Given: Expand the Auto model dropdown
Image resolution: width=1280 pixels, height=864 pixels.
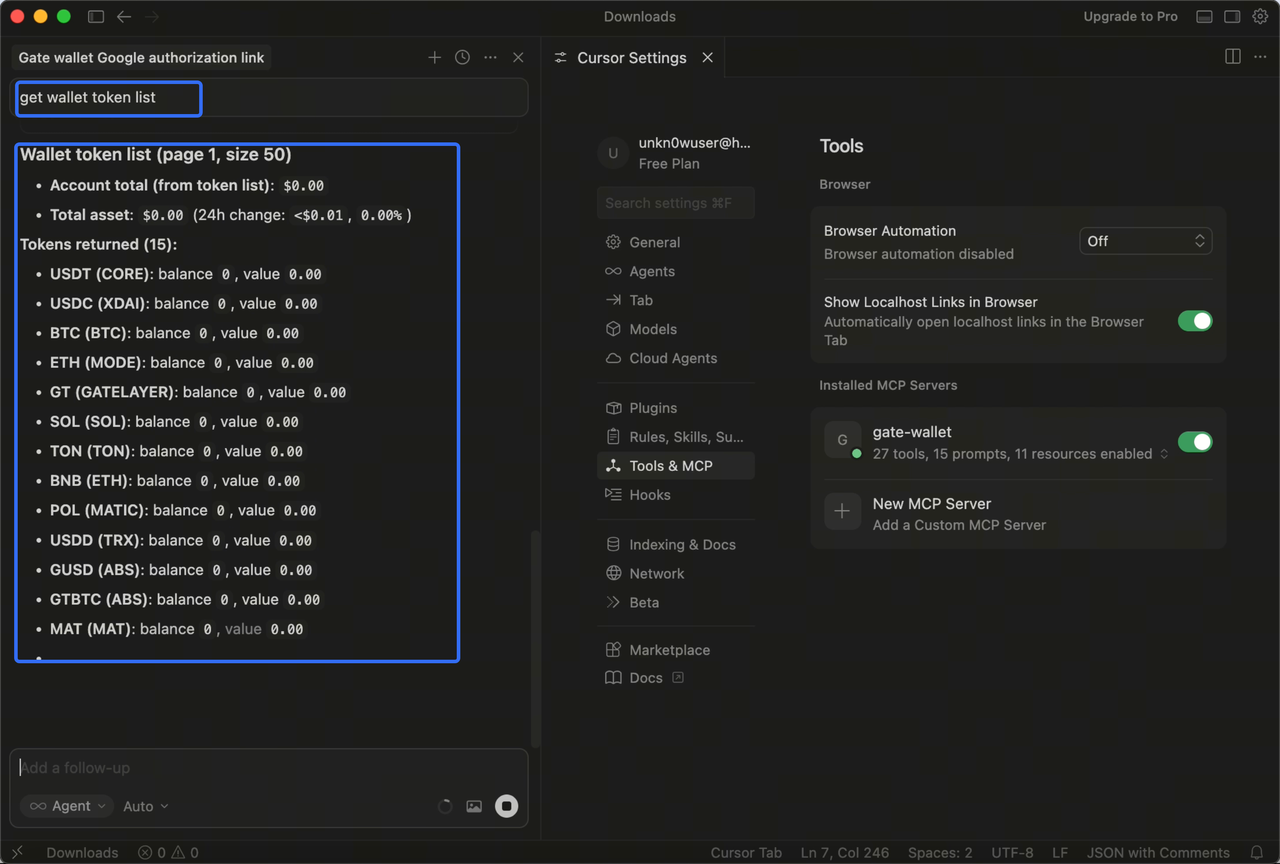Looking at the screenshot, I should (146, 806).
